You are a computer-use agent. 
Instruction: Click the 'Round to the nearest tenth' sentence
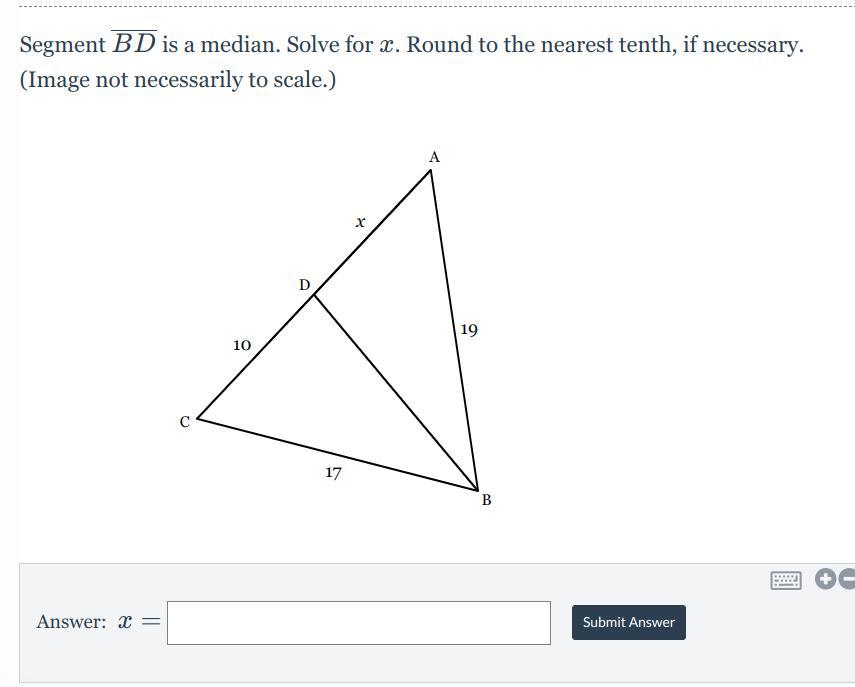pyautogui.click(x=605, y=44)
